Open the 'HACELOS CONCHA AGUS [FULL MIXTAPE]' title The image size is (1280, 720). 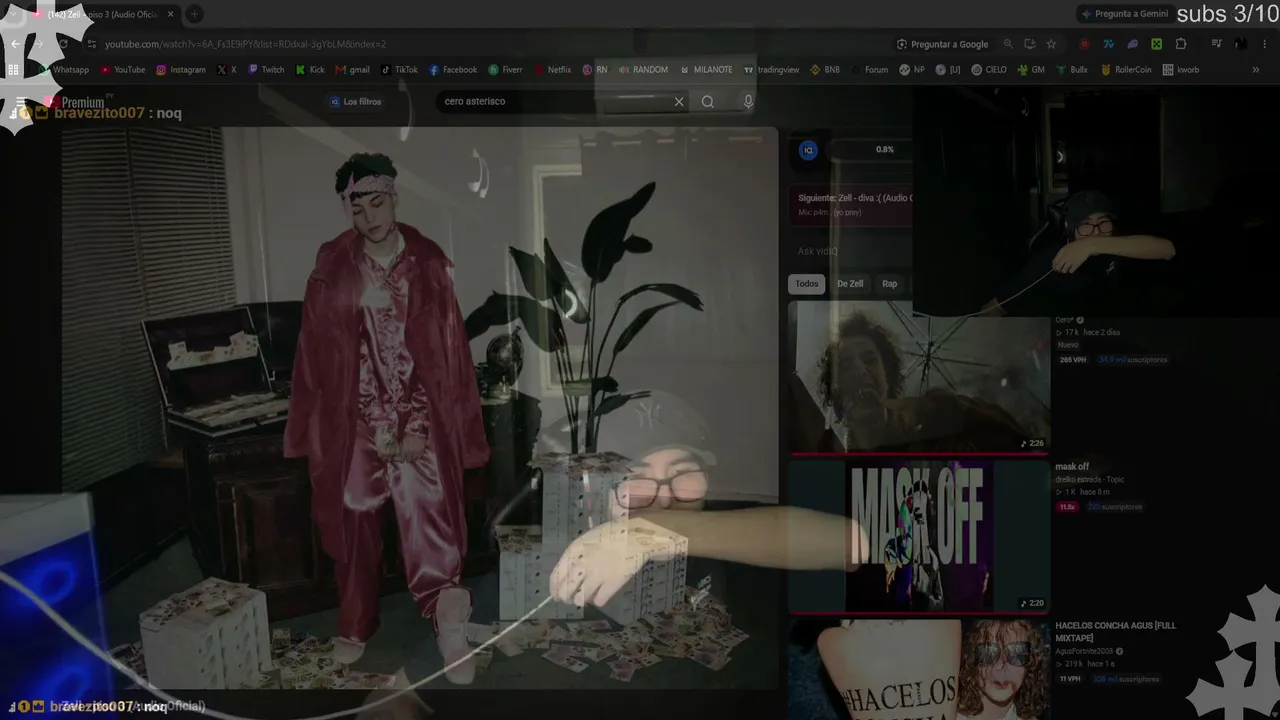click(x=1115, y=632)
